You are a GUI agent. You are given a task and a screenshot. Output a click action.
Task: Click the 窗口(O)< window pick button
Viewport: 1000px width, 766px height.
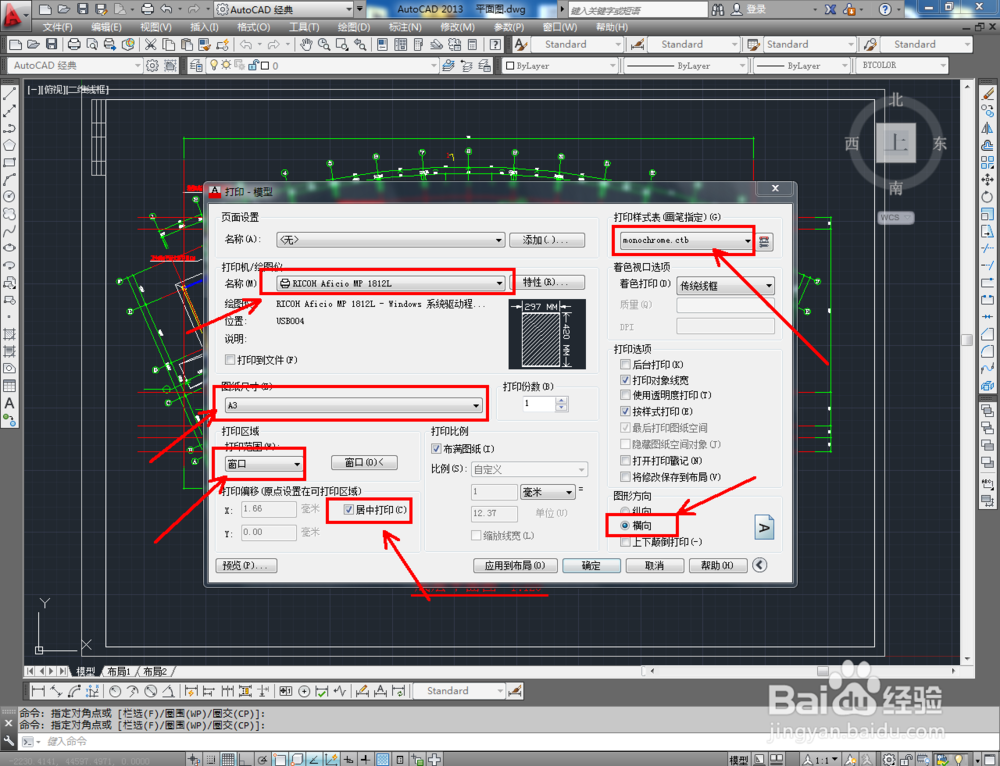364,462
